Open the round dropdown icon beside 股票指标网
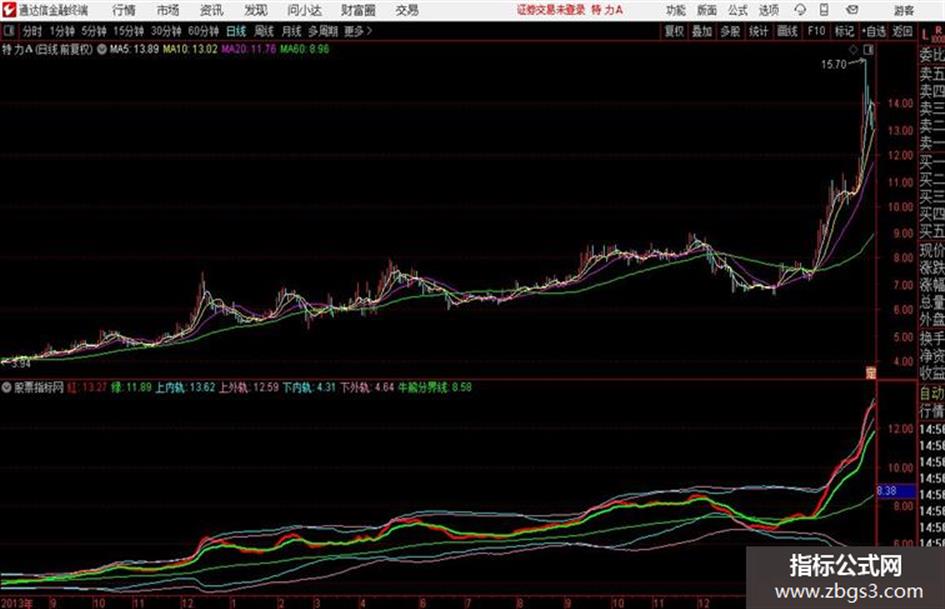This screenshot has height=609, width=945. tap(7, 387)
